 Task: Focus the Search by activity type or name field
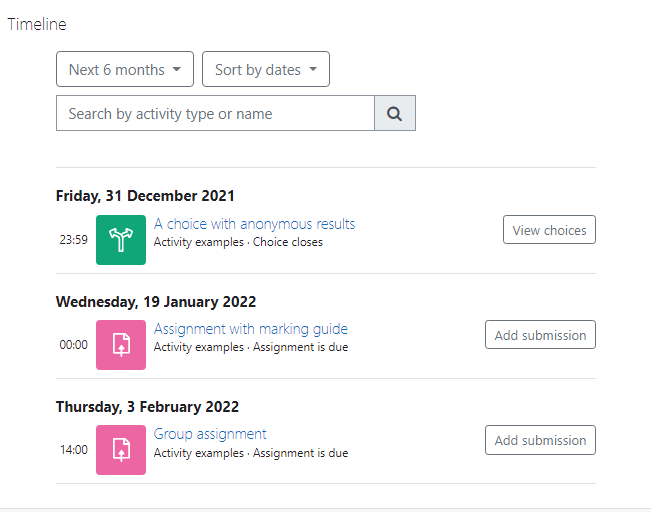[x=215, y=113]
